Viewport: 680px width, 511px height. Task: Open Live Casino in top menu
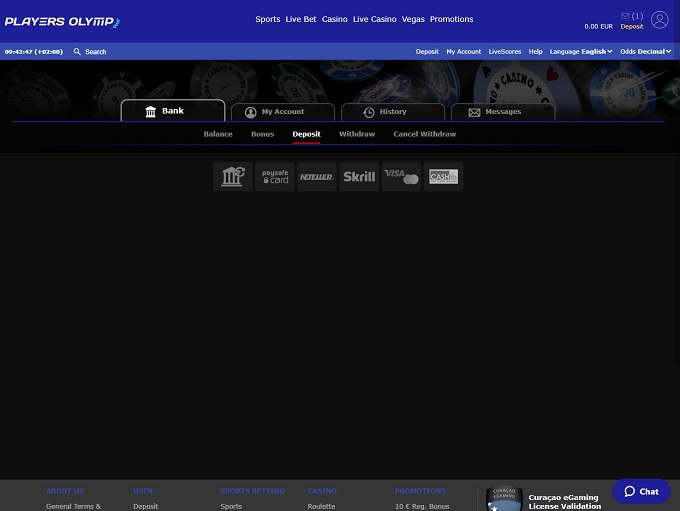(374, 19)
